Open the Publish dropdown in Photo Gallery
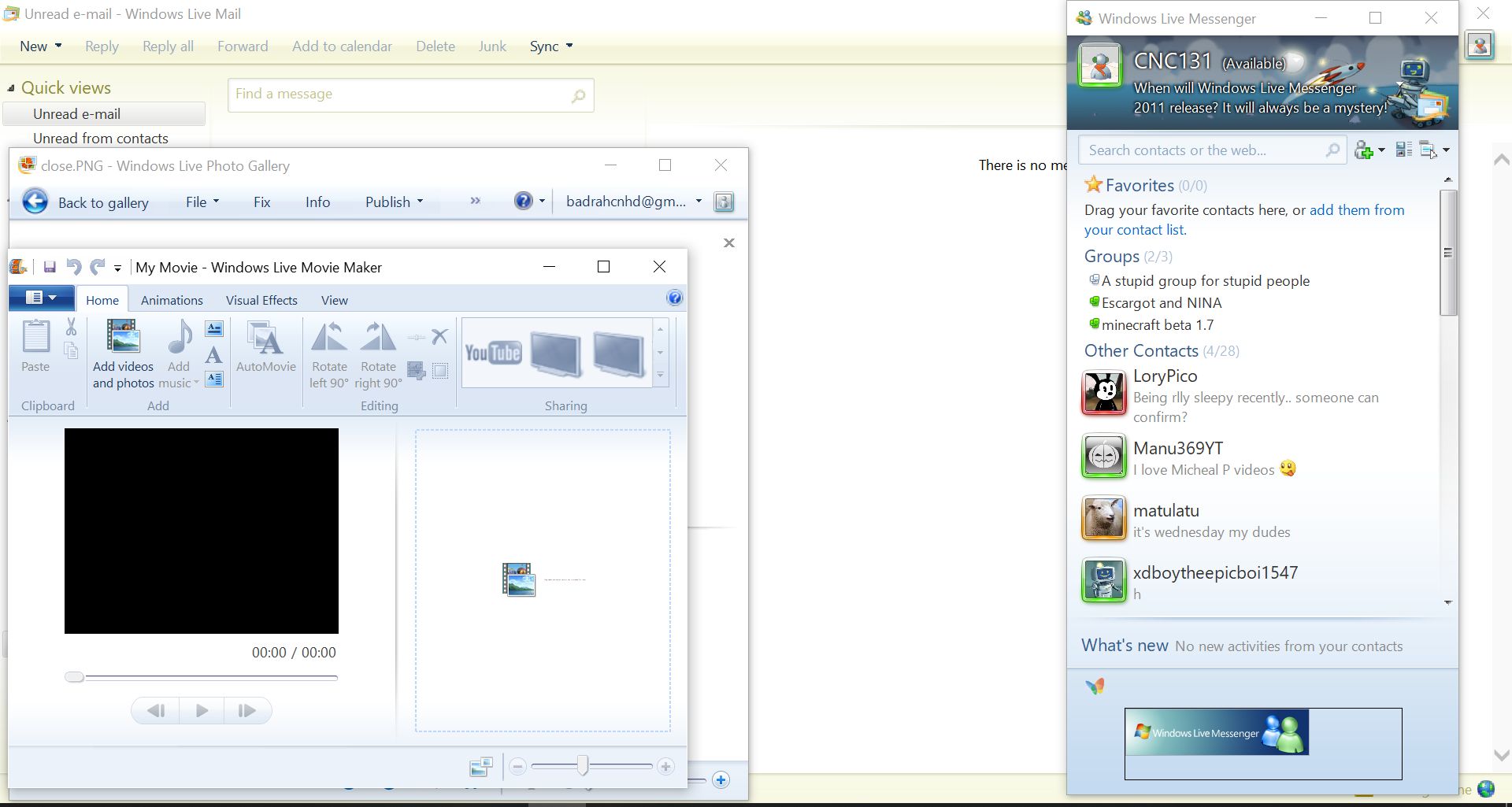This screenshot has height=807, width=1512. click(x=420, y=202)
